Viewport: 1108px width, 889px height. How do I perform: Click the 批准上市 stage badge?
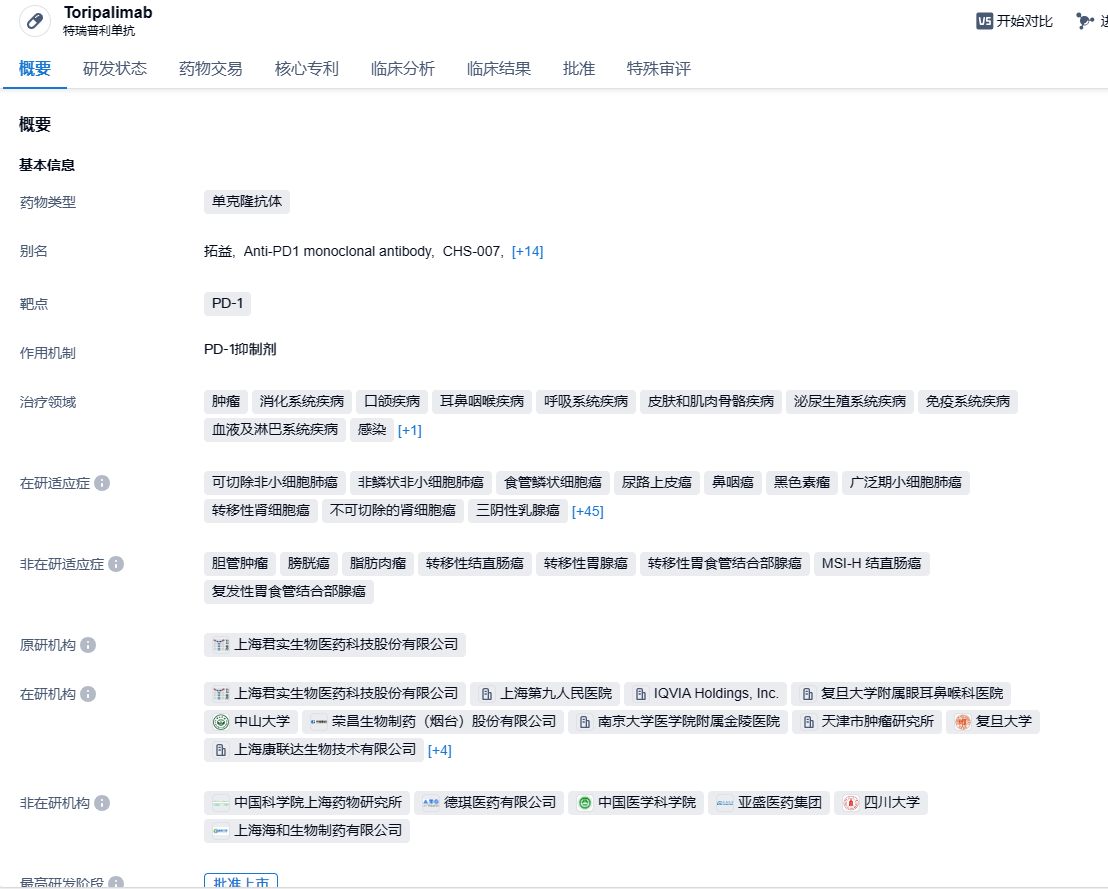pyautogui.click(x=241, y=882)
